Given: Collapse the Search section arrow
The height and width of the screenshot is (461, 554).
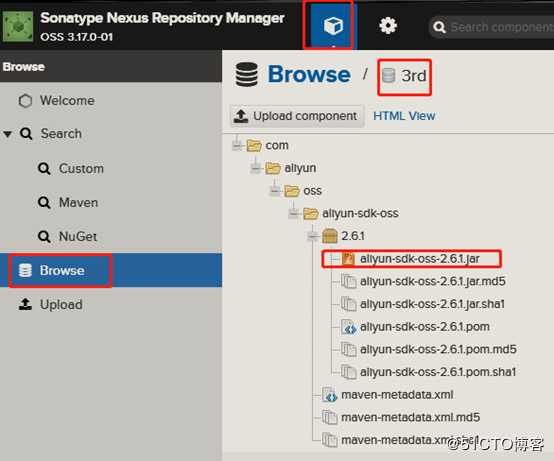Looking at the screenshot, I should tap(8, 134).
